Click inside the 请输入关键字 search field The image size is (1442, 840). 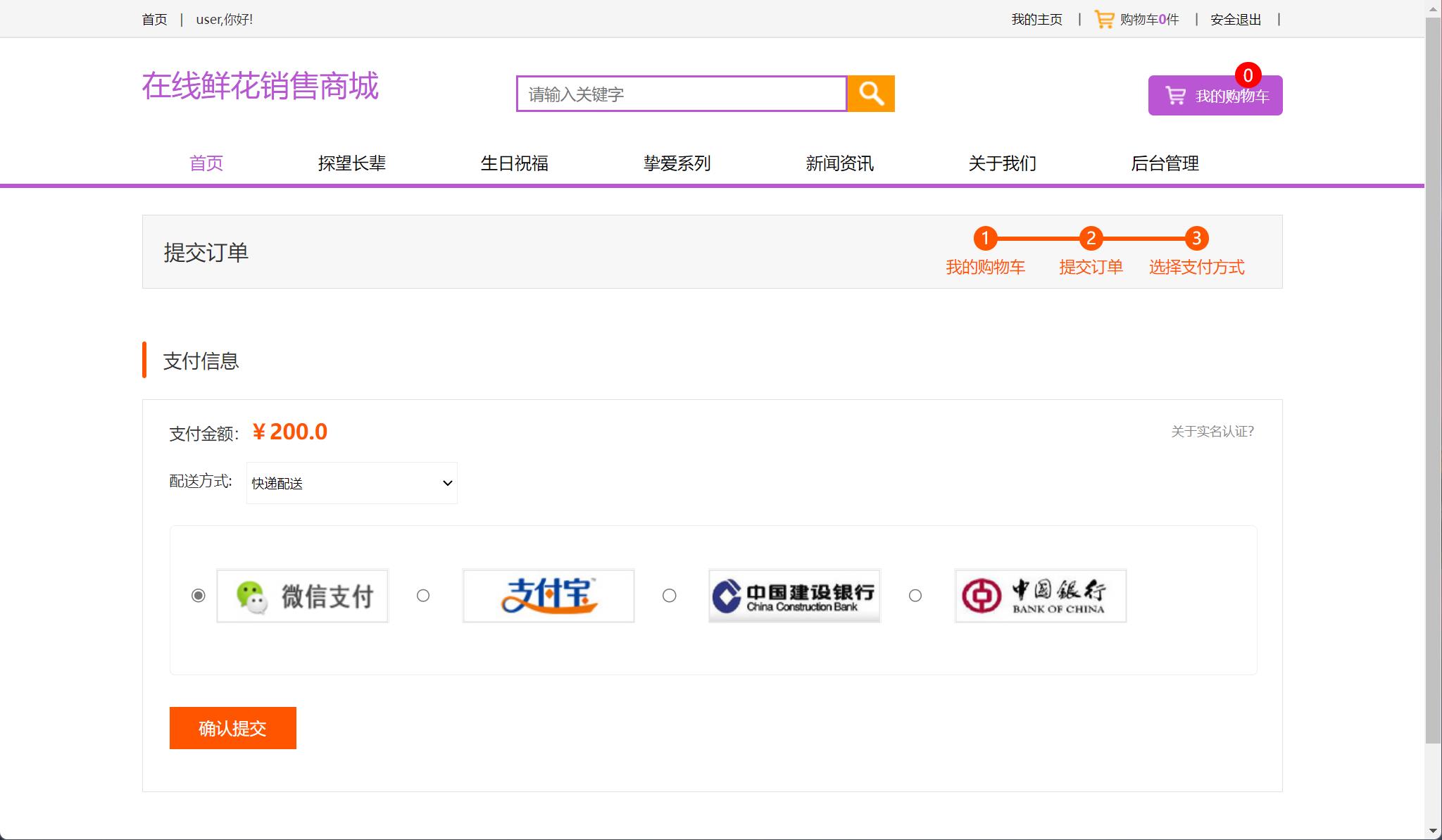click(x=680, y=93)
